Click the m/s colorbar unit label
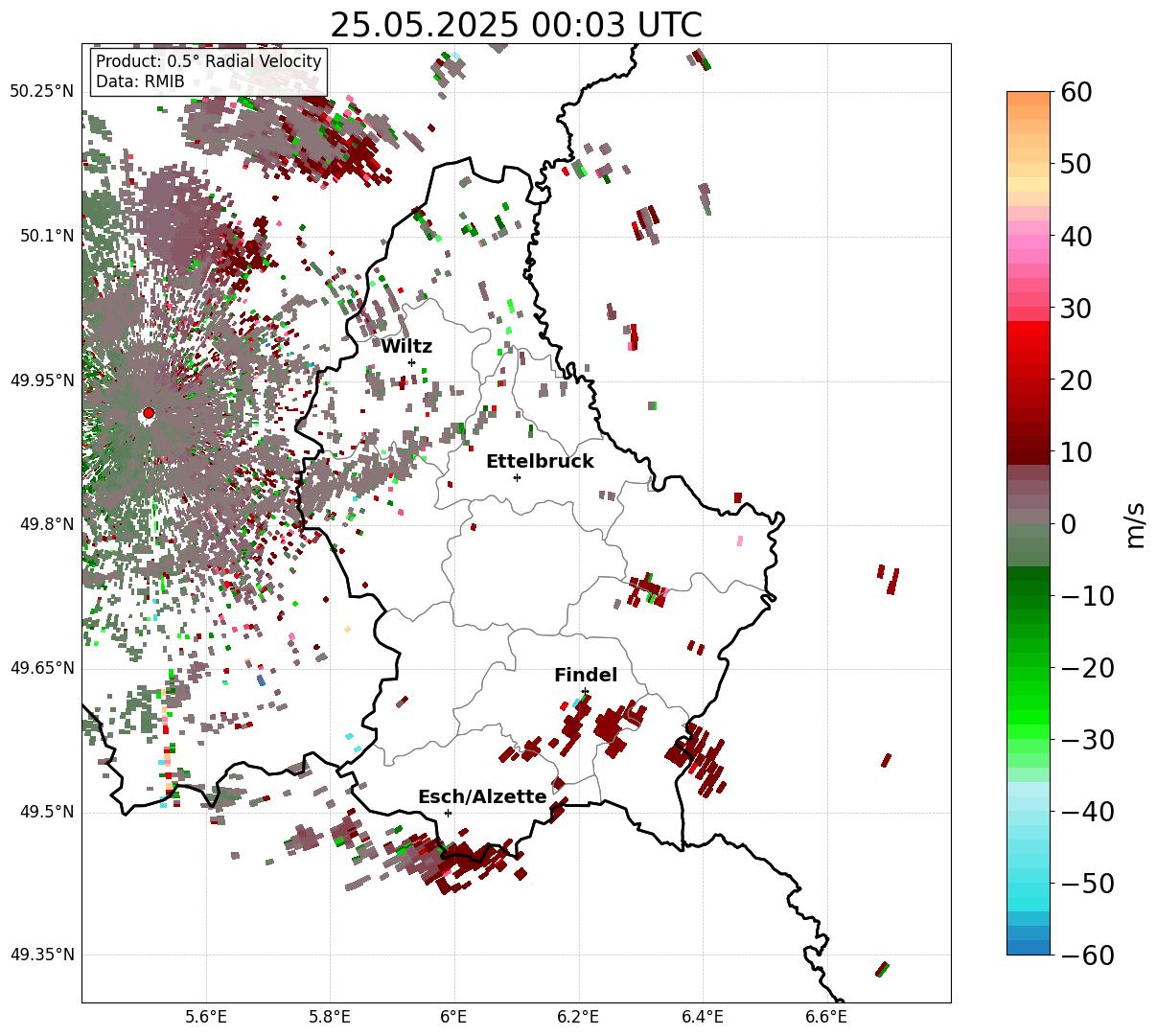 click(x=1135, y=523)
